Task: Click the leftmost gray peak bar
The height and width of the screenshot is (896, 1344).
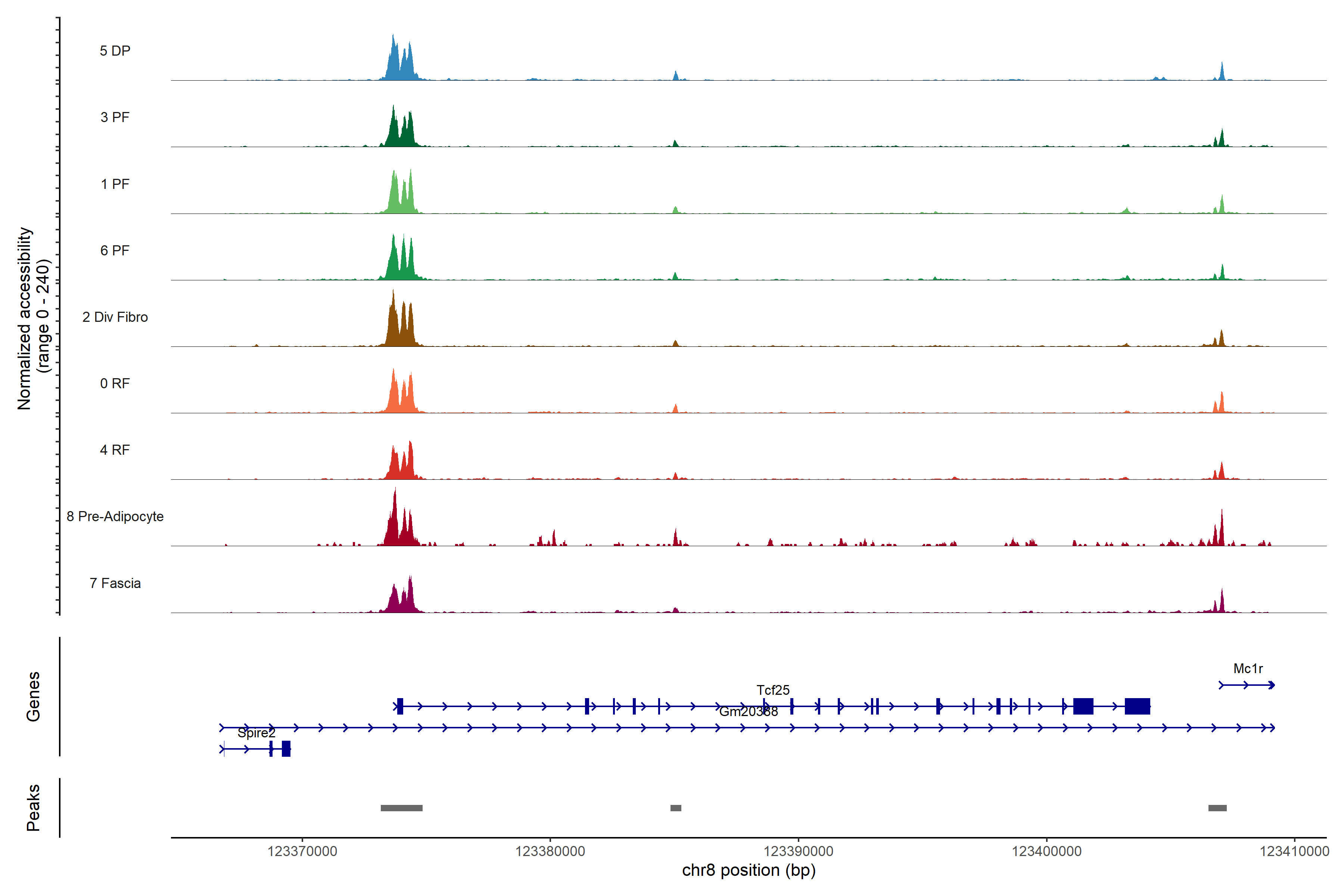Action: 401,808
